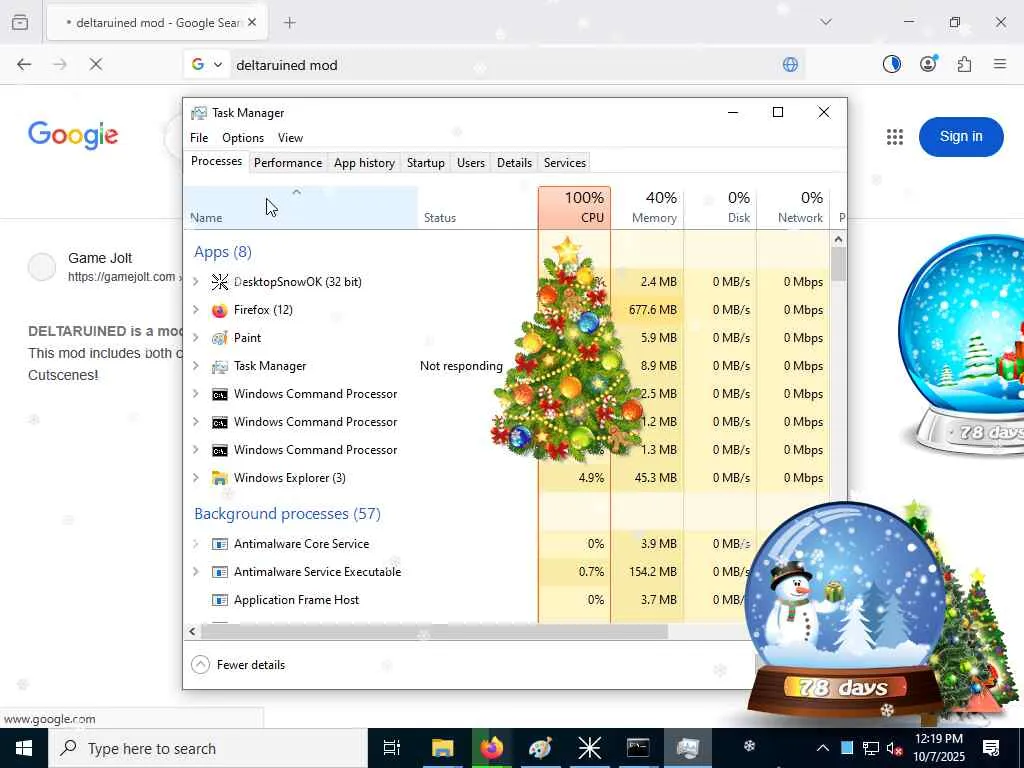Open the Options menu in Task Manager
This screenshot has height=768, width=1024.
click(x=243, y=138)
